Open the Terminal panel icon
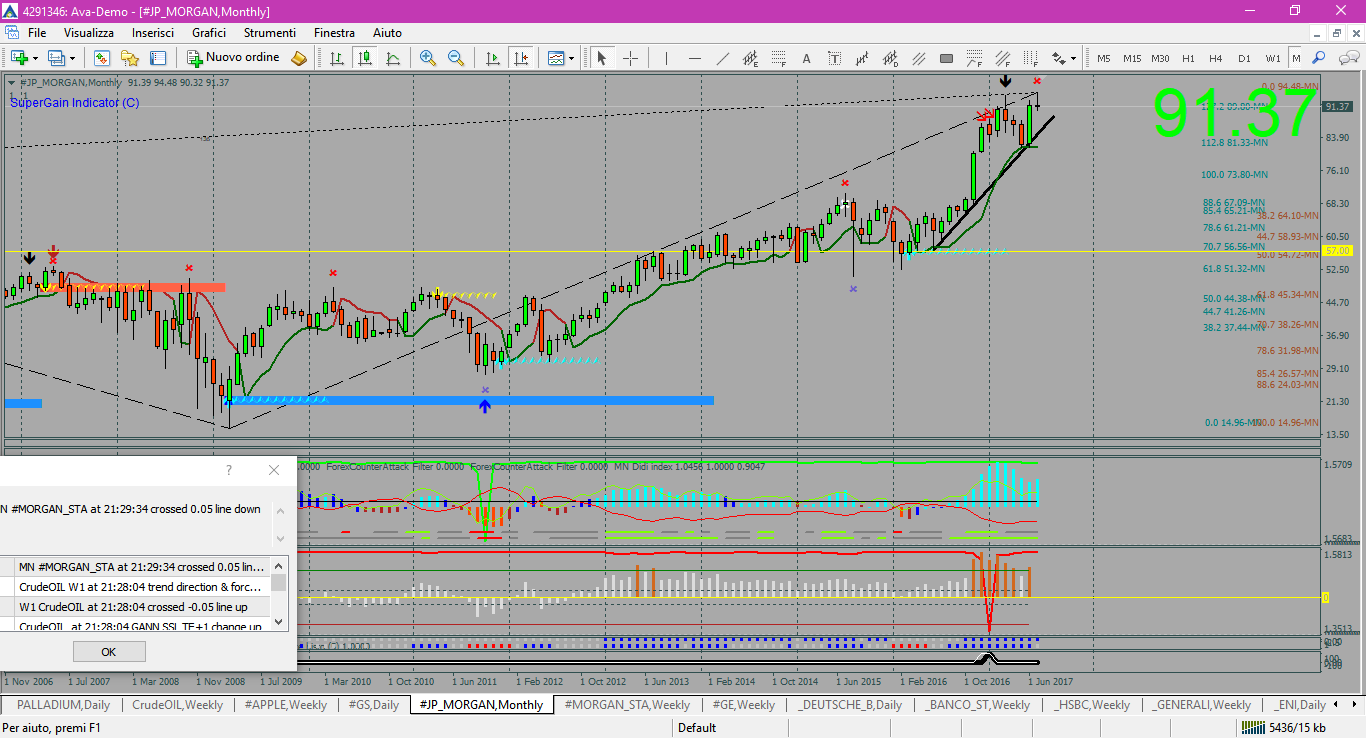The width and height of the screenshot is (1366, 738). pyautogui.click(x=158, y=58)
